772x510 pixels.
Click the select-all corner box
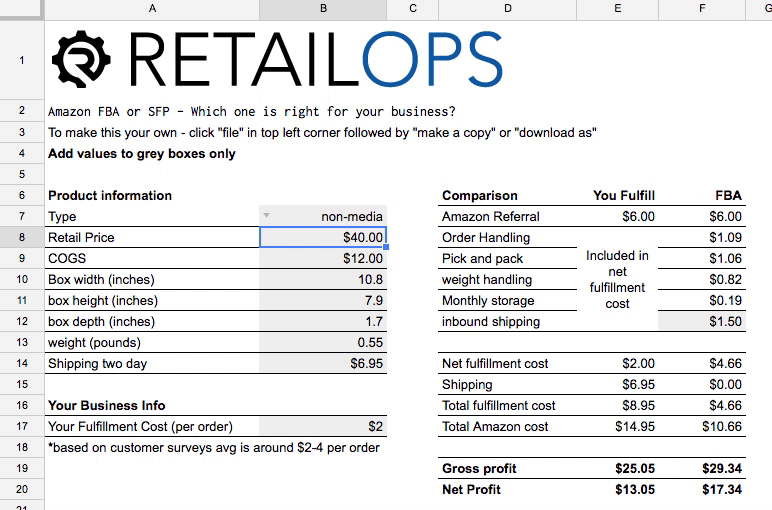(x=22, y=9)
